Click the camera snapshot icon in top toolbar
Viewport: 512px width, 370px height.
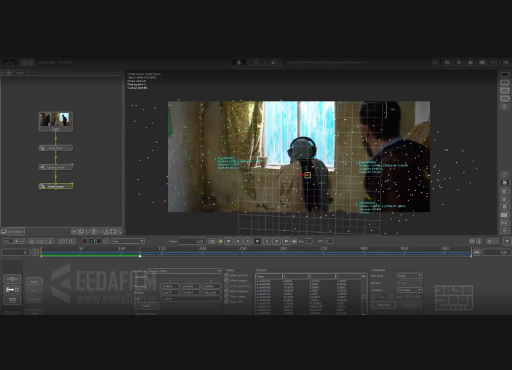[470, 62]
